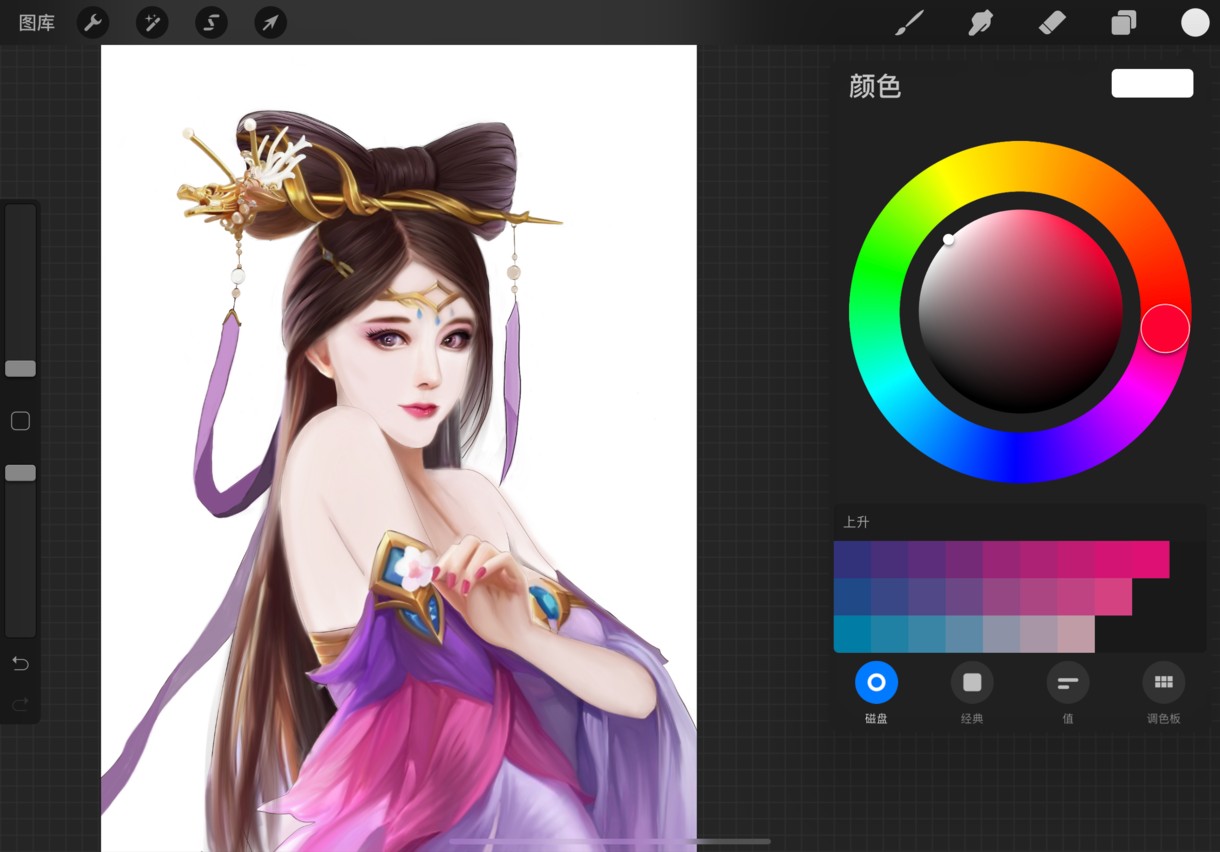Click the dimmed redo arrow on sidebar
Image resolution: width=1220 pixels, height=852 pixels.
point(20,705)
